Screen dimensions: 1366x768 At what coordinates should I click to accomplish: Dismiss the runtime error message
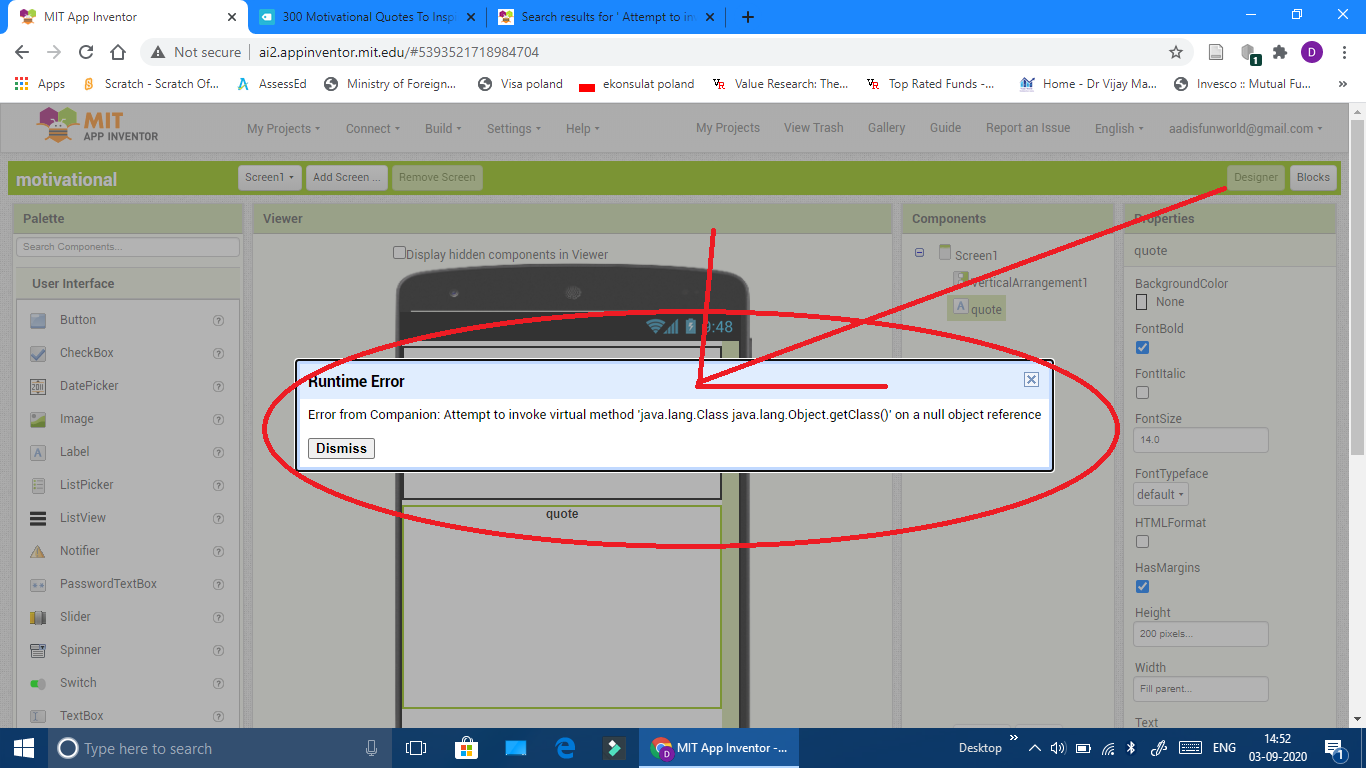(341, 448)
